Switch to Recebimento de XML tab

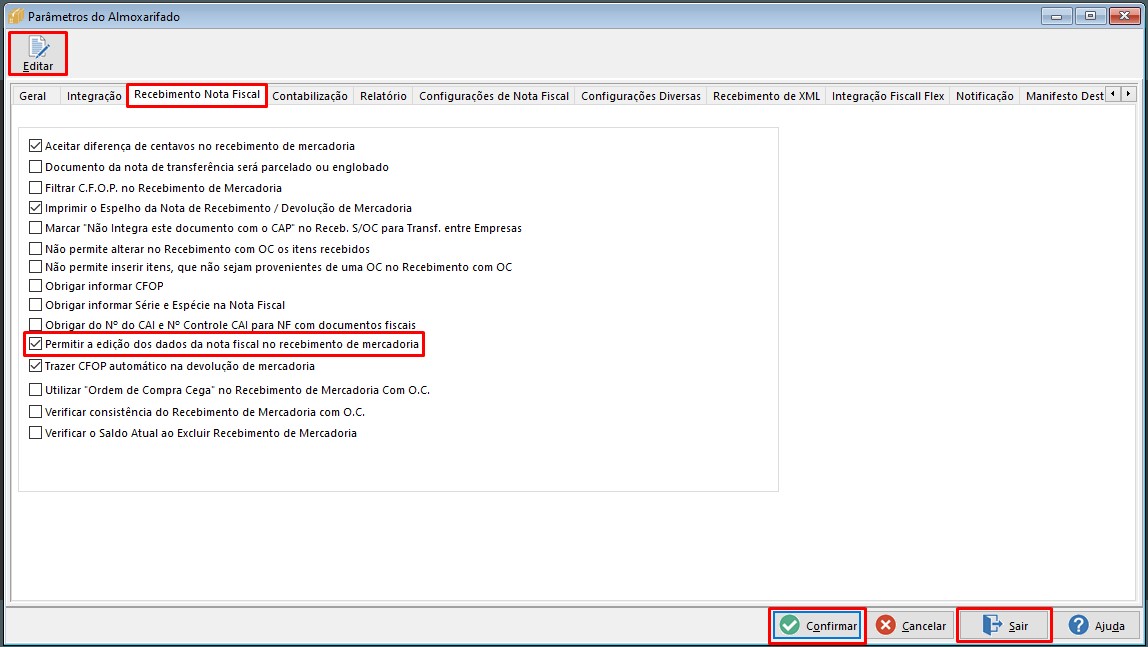[766, 96]
